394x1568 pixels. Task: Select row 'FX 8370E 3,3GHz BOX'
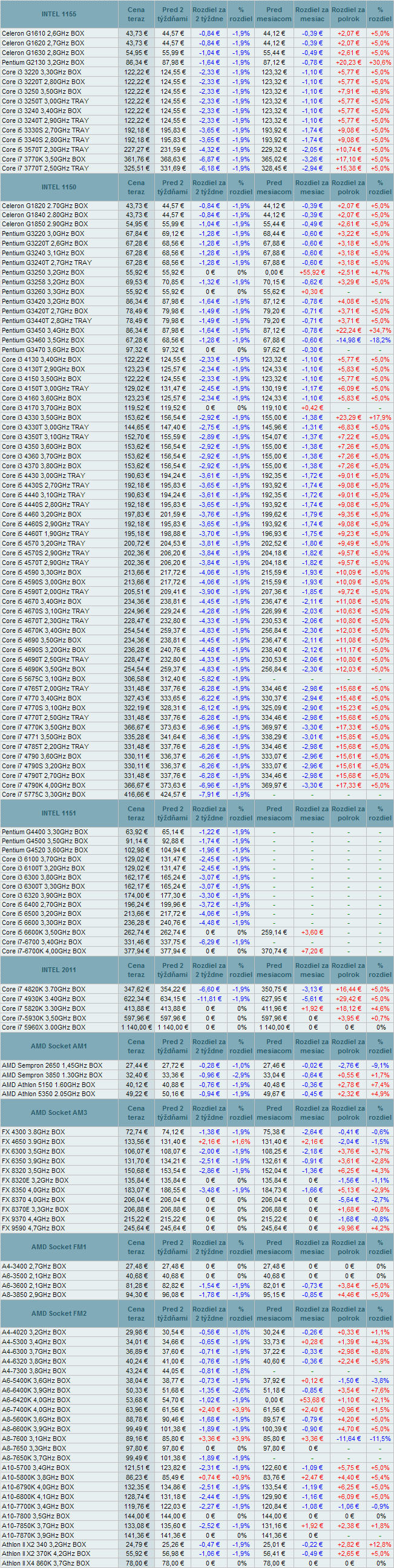click(x=197, y=1209)
